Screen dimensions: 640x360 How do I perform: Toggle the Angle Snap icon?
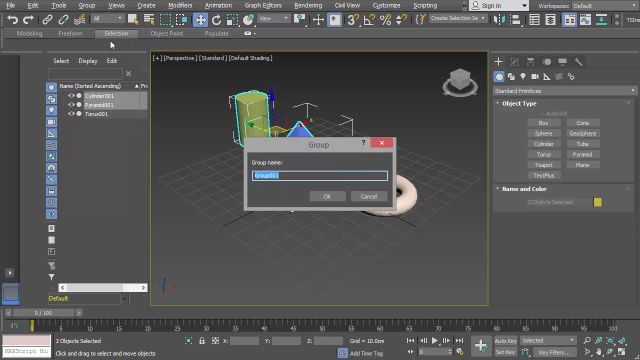(369, 20)
